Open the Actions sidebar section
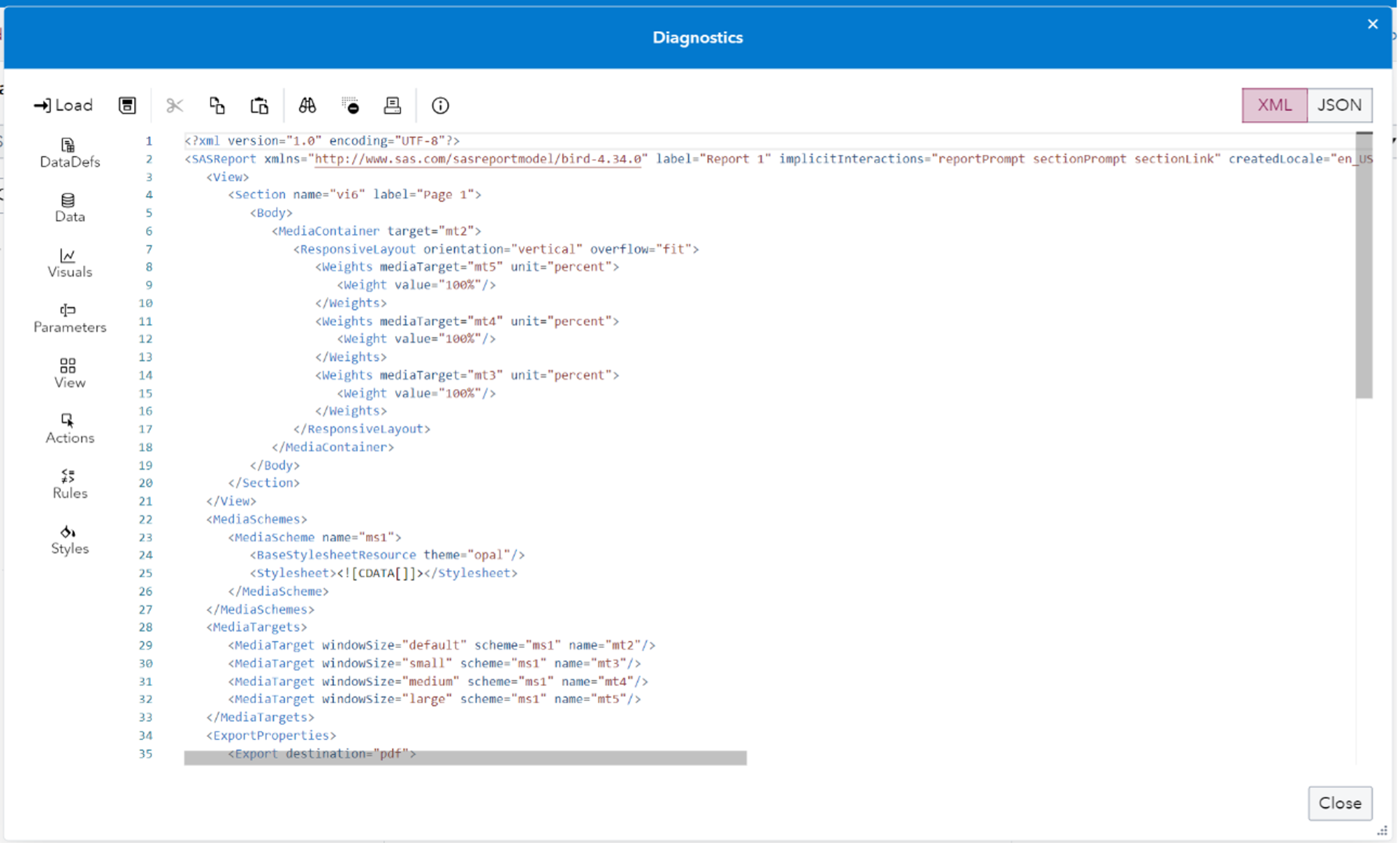1400x845 pixels. (69, 429)
